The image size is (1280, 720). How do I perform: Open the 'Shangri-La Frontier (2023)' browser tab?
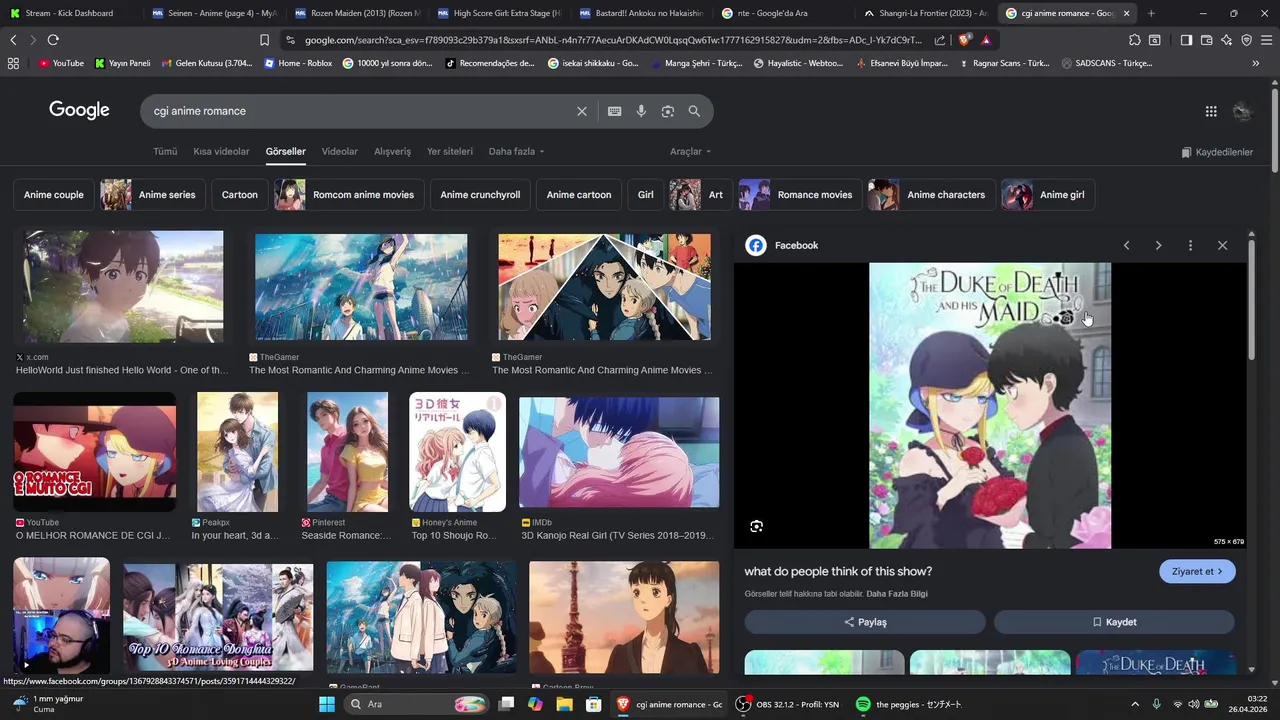pyautogui.click(x=927, y=13)
